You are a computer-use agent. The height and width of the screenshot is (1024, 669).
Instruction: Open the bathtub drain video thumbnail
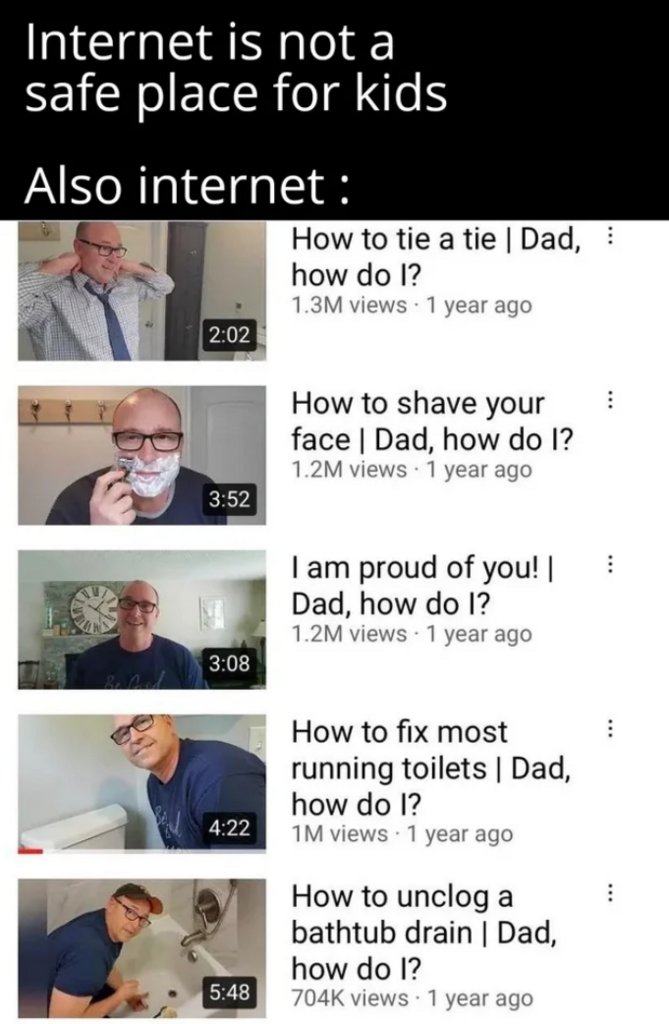pyautogui.click(x=142, y=948)
